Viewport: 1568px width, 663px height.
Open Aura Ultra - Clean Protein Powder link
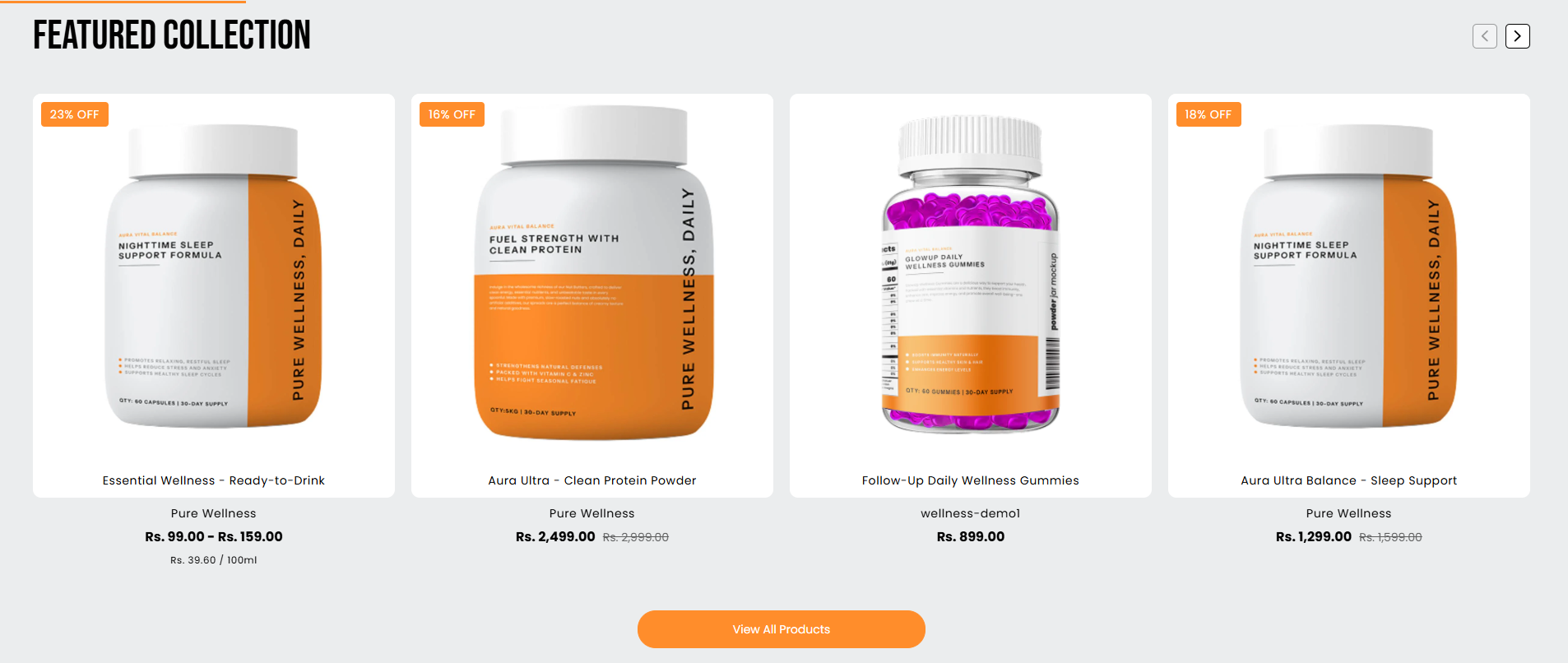click(592, 480)
